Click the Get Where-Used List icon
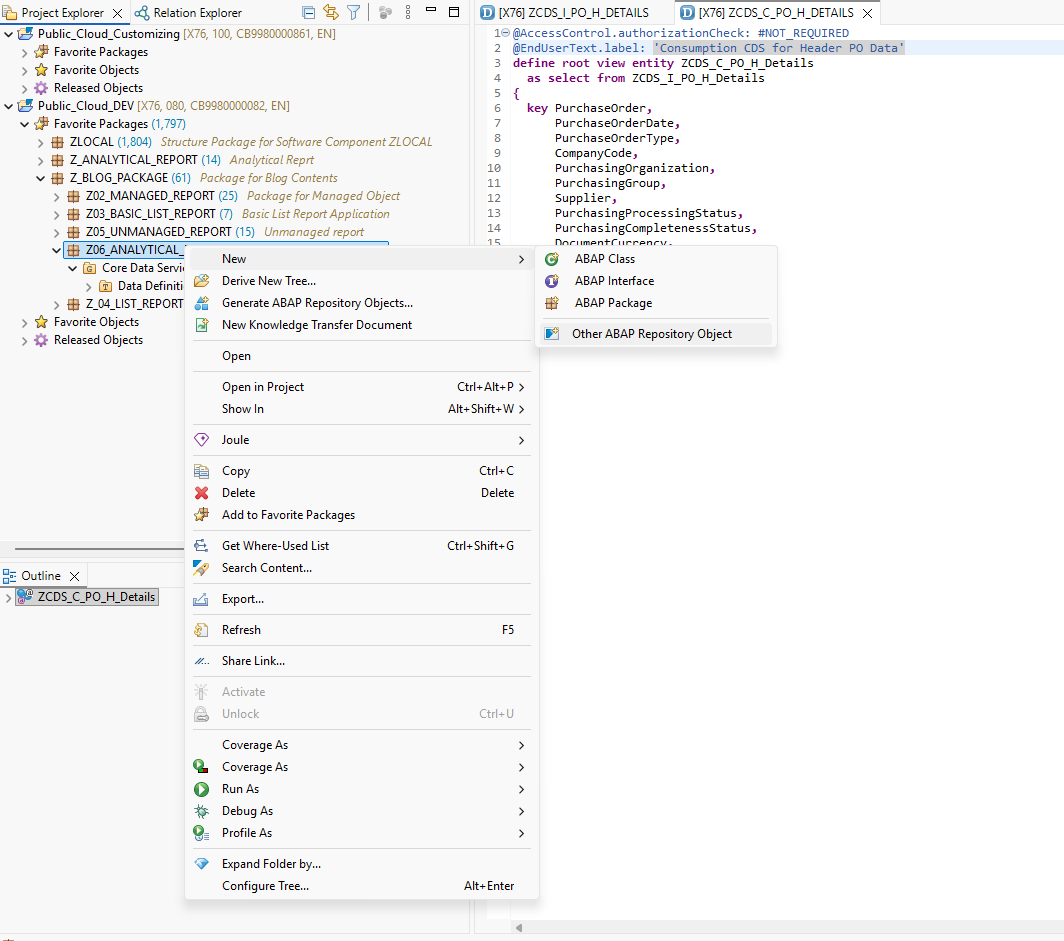Screen dimensions: 1064x941 pyautogui.click(x=202, y=546)
